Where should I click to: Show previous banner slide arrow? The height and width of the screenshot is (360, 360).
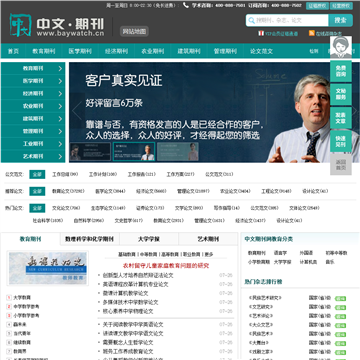[77, 110]
